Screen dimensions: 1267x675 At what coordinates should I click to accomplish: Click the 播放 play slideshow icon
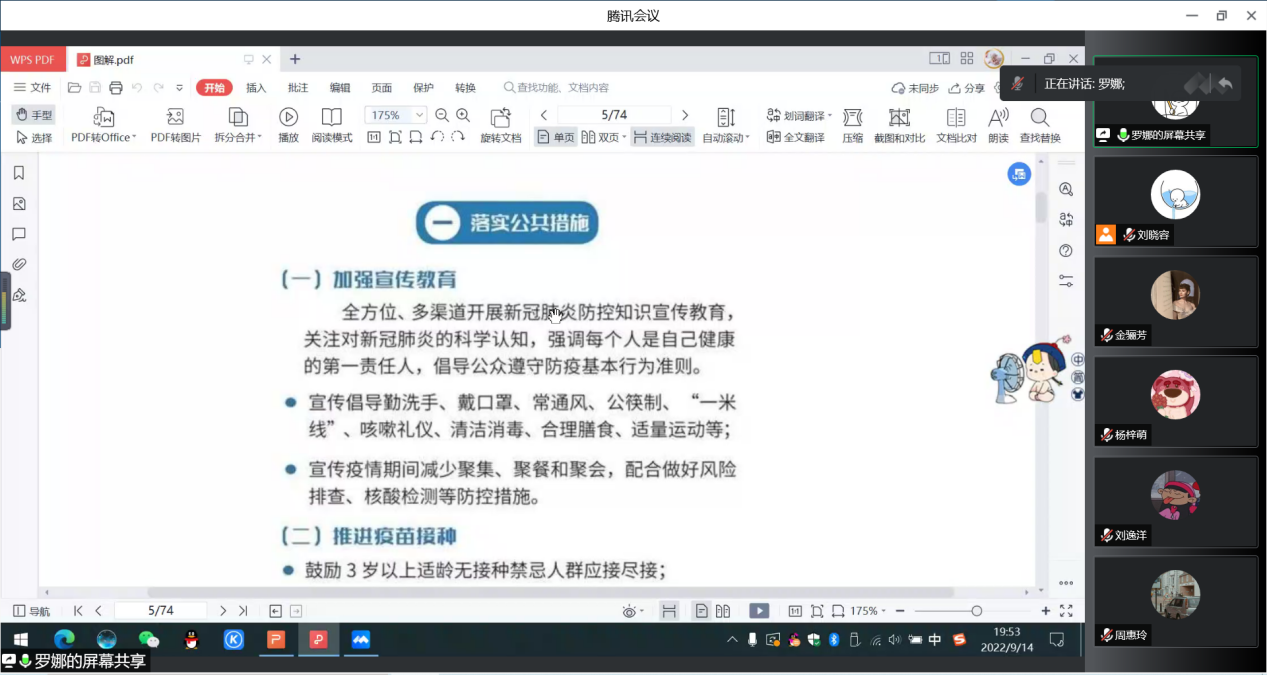tap(288, 117)
